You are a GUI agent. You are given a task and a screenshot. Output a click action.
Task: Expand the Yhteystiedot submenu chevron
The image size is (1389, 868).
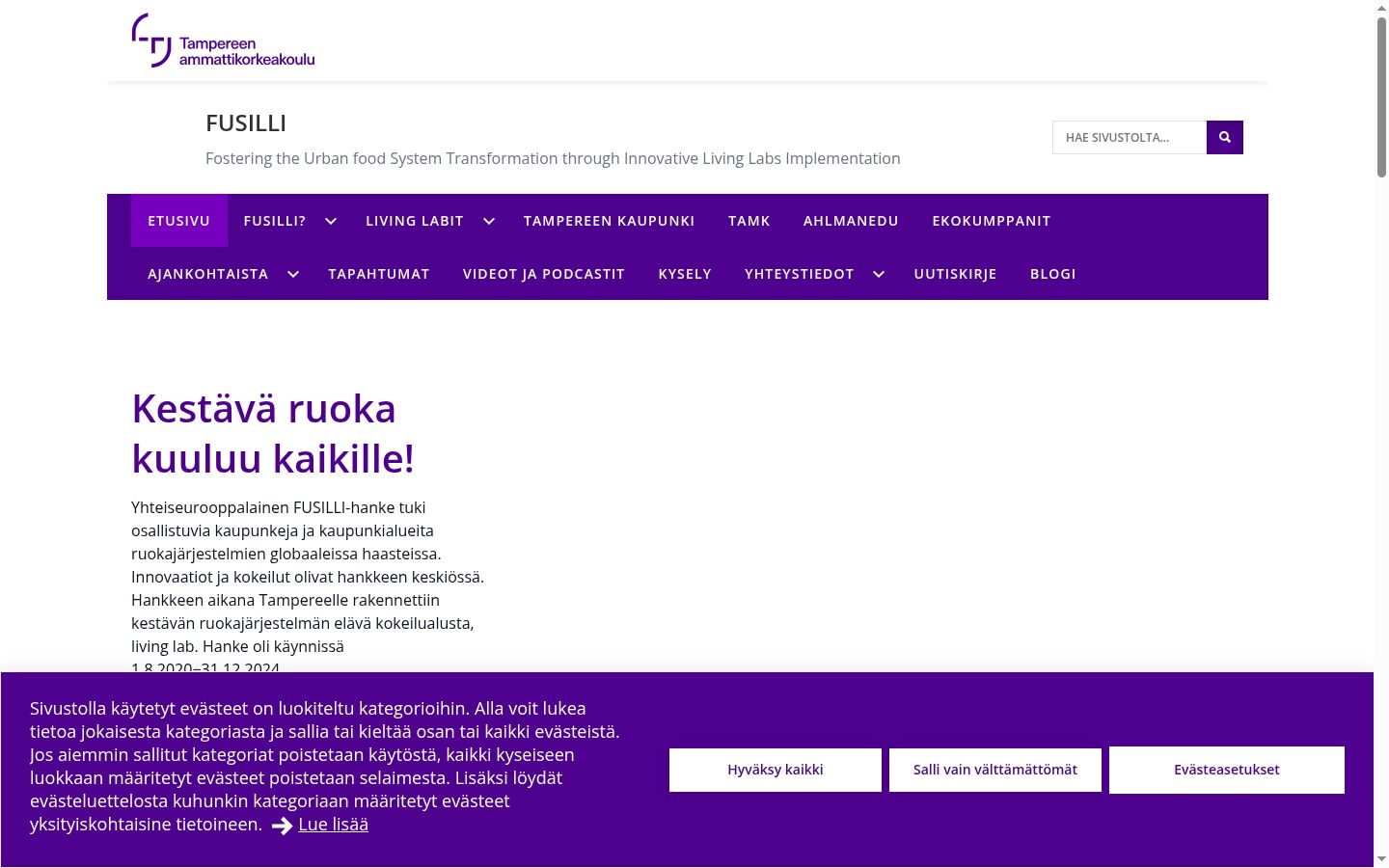[x=879, y=274]
